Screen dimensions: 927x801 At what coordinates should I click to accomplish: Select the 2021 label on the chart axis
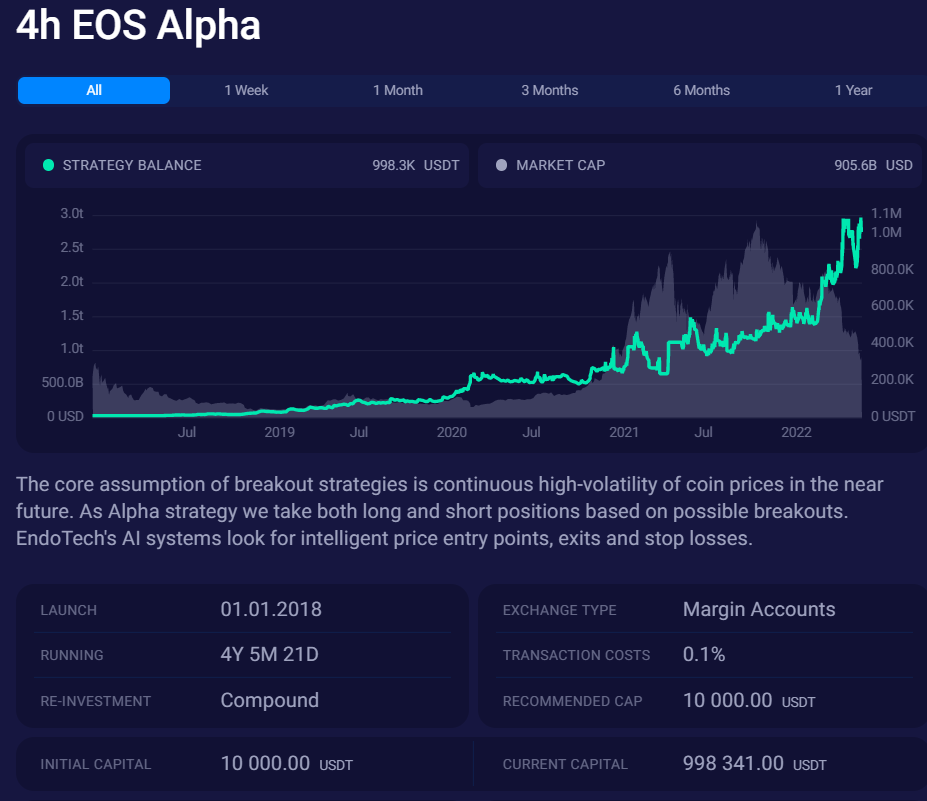(624, 432)
